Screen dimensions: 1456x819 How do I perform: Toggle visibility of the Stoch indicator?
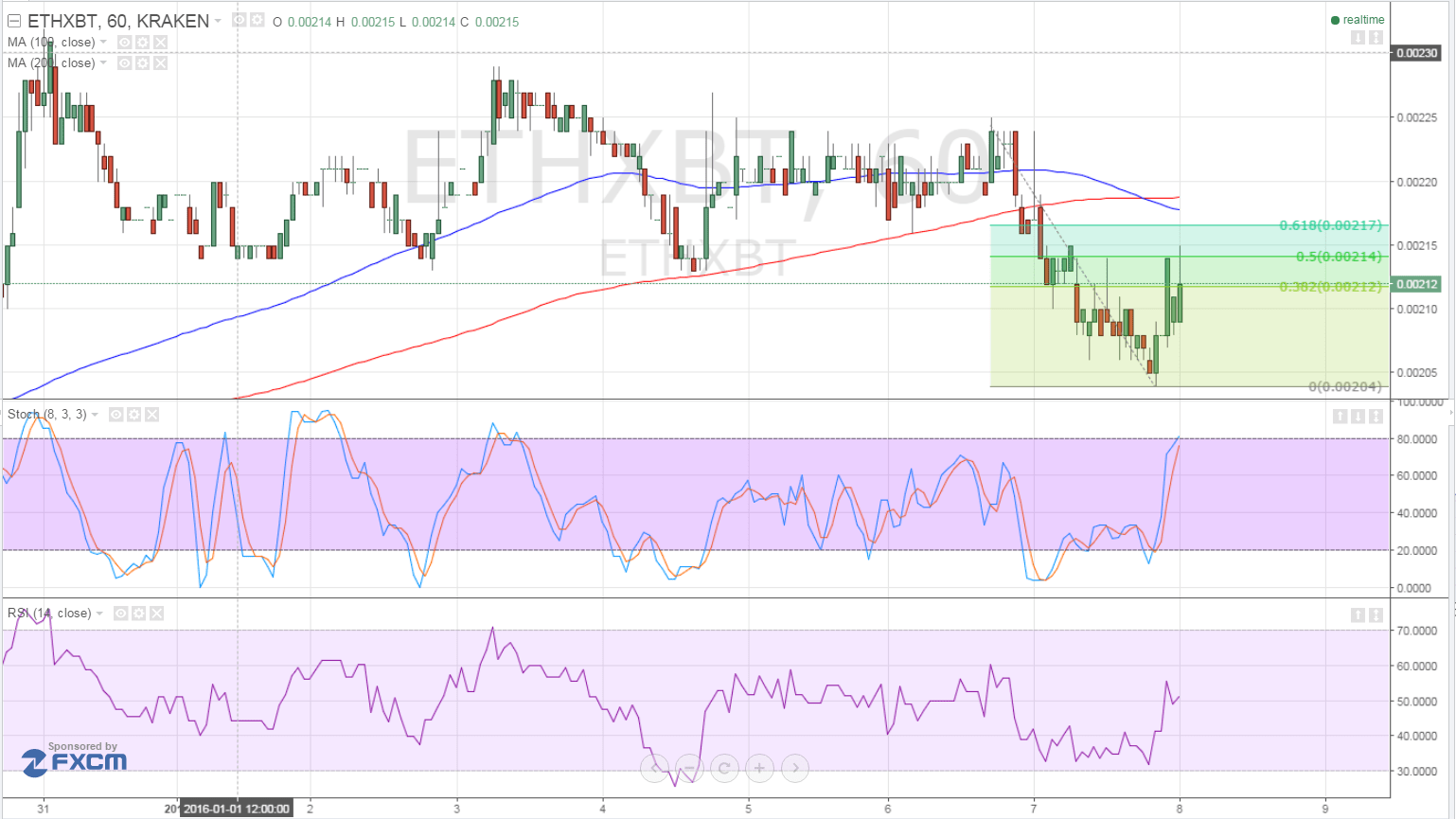[116, 415]
